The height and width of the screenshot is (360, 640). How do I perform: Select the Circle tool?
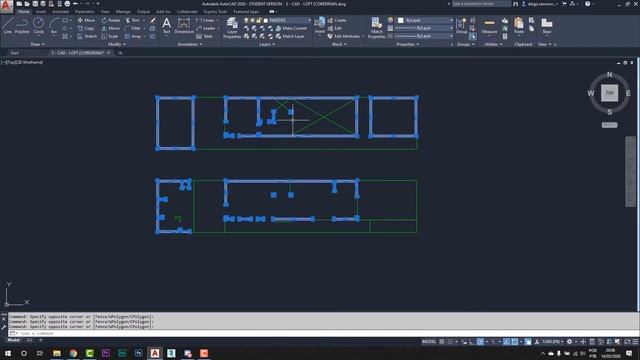coord(38,25)
